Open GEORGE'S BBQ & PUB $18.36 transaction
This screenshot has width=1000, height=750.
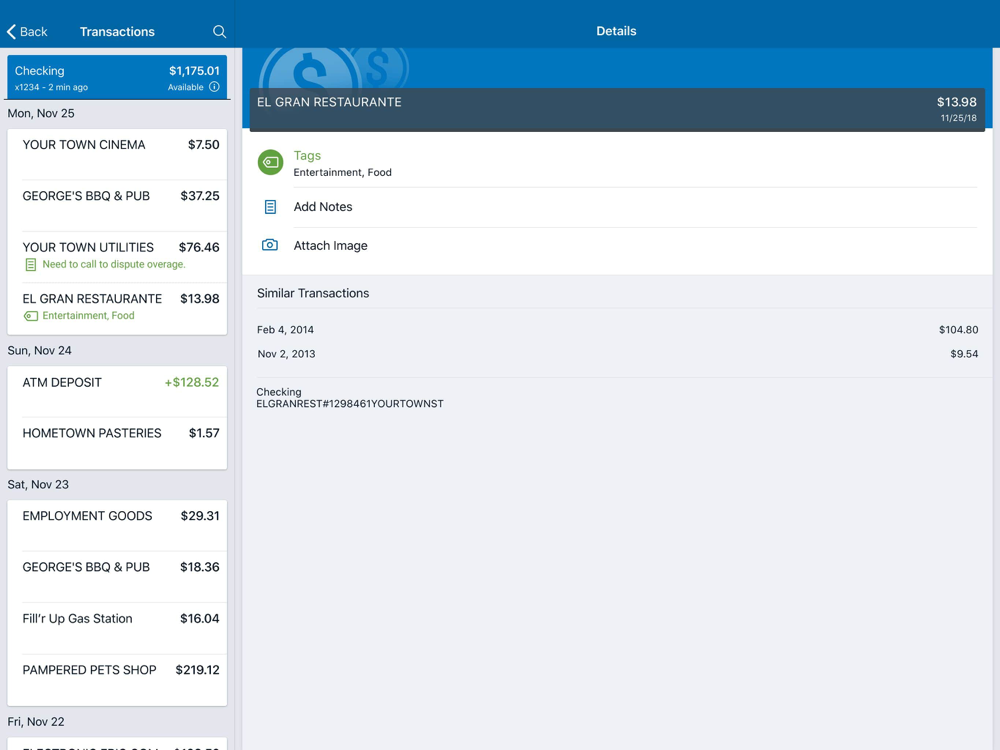tap(117, 577)
